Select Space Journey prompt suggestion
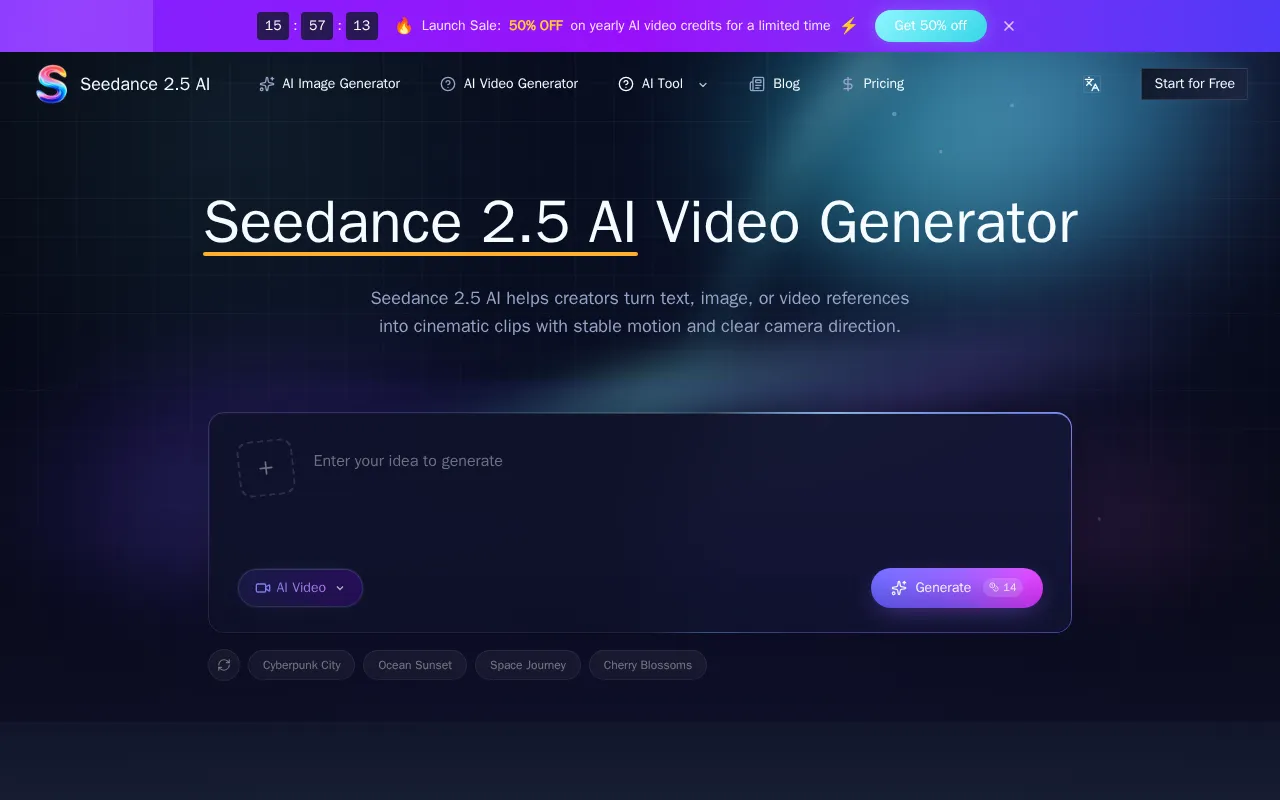The image size is (1280, 800). click(528, 665)
